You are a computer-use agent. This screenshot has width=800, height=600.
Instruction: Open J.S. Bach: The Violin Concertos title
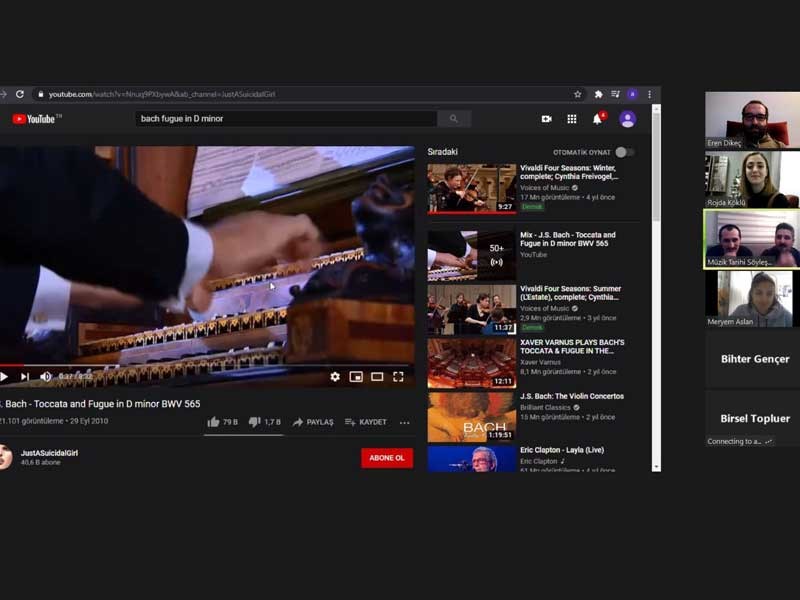572,396
